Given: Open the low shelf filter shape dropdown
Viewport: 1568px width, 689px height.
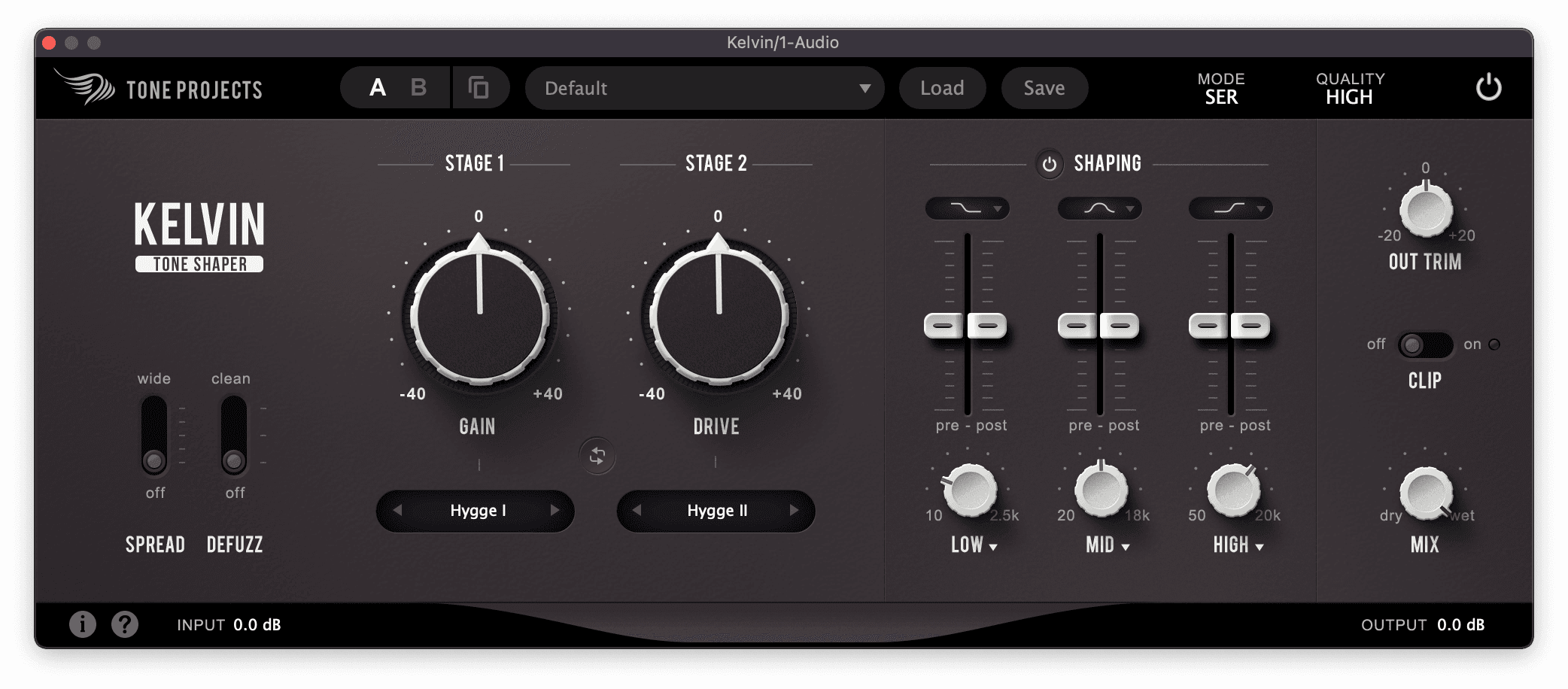Looking at the screenshot, I should [x=967, y=208].
